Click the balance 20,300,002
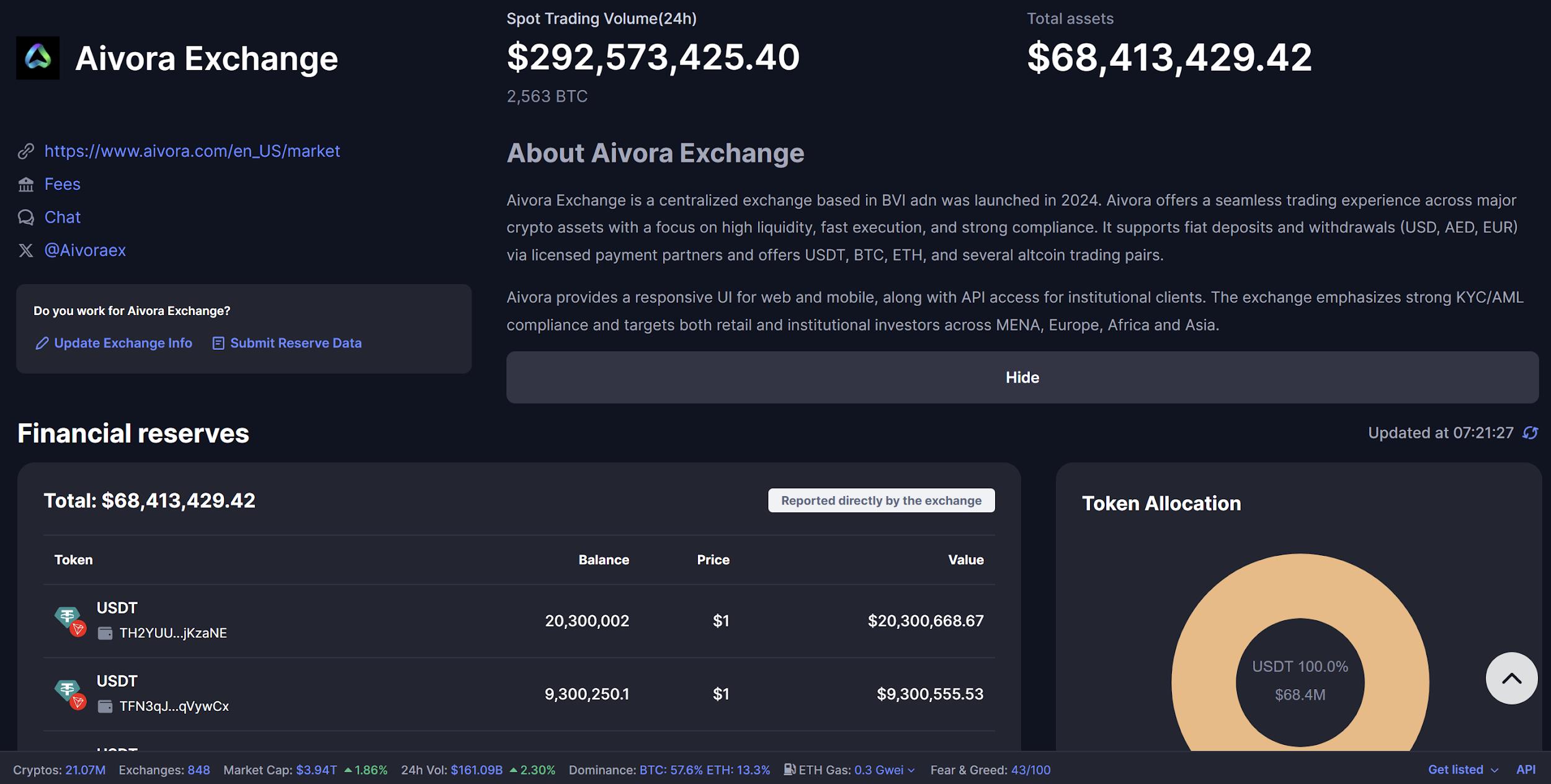Viewport: 1551px width, 784px height. (x=587, y=621)
